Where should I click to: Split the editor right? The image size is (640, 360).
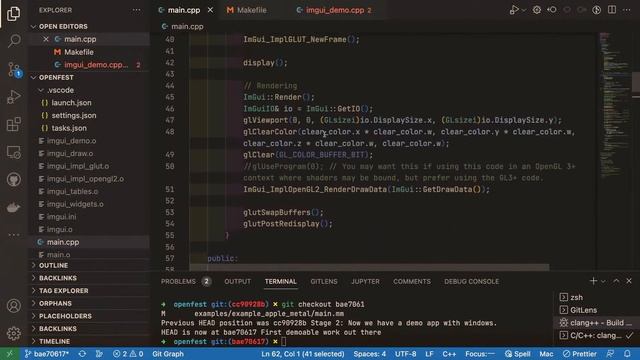point(612,10)
